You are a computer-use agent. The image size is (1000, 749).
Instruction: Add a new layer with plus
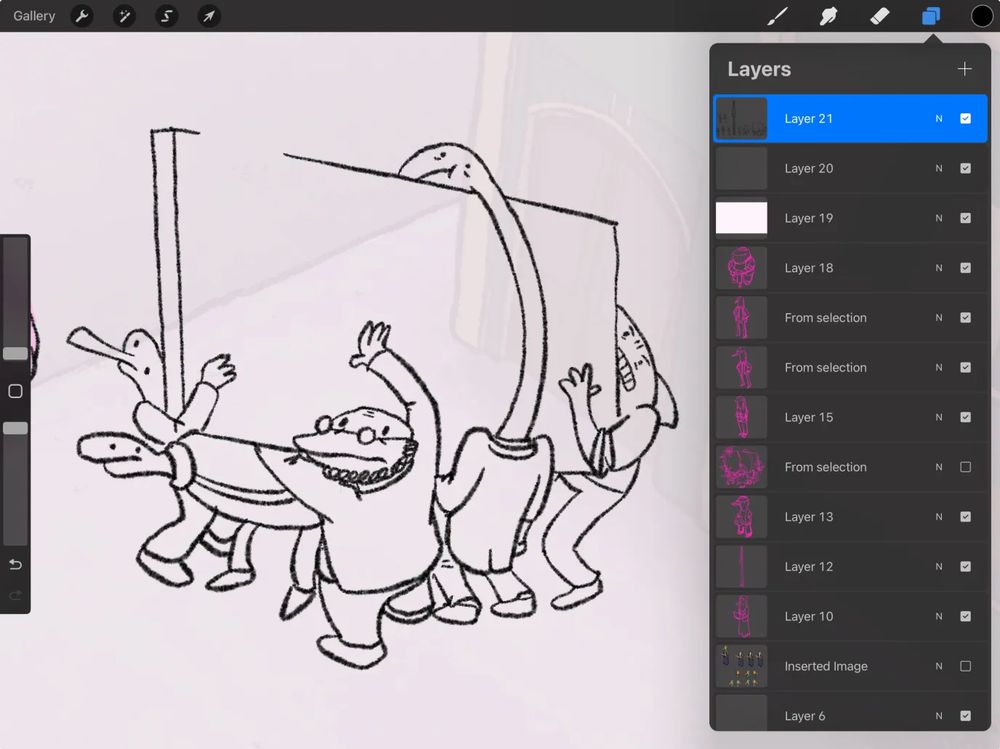(965, 69)
